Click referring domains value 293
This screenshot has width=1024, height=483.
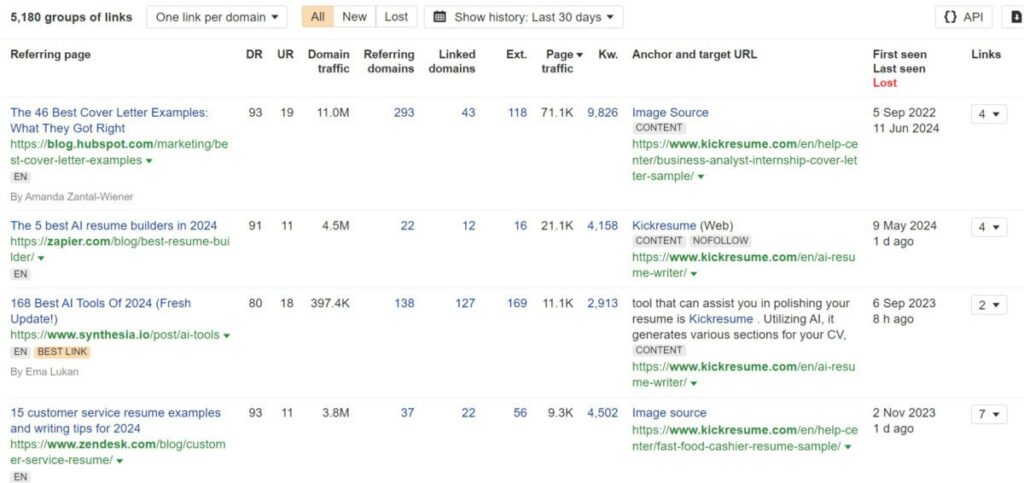pos(404,113)
